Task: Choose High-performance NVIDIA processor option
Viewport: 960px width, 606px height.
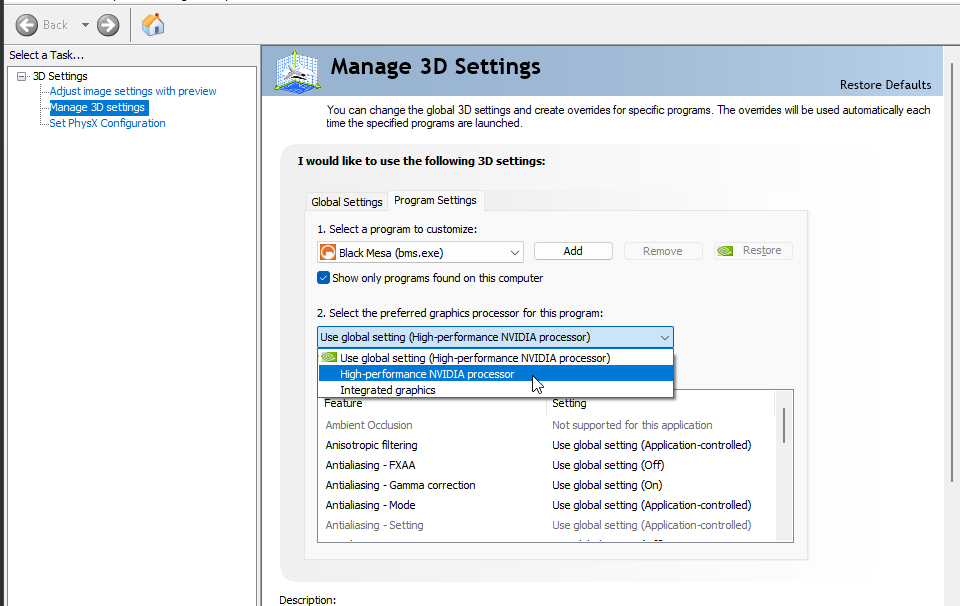Action: 496,374
